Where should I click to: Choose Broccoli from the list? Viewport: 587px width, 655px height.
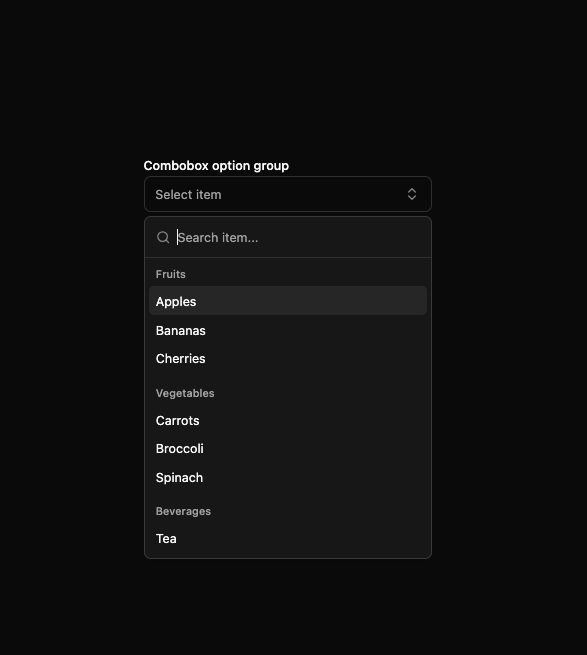point(287,449)
